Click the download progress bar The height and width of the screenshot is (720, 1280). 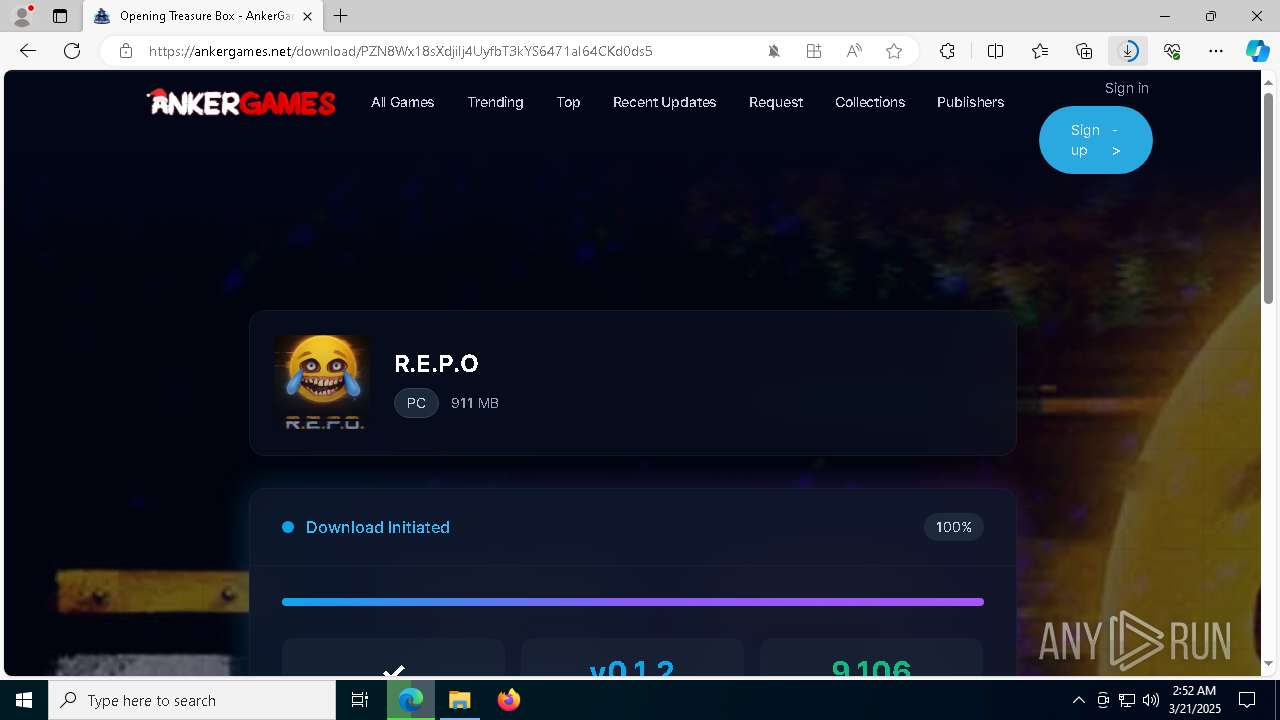633,602
